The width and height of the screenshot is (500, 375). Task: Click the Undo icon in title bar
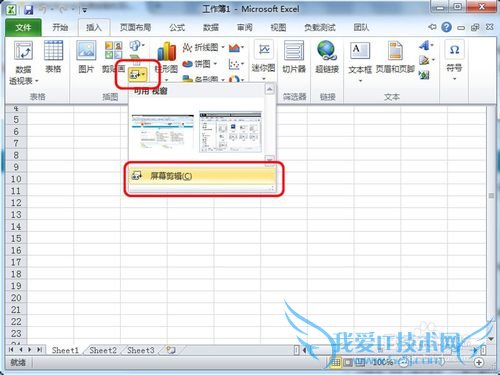pos(43,10)
